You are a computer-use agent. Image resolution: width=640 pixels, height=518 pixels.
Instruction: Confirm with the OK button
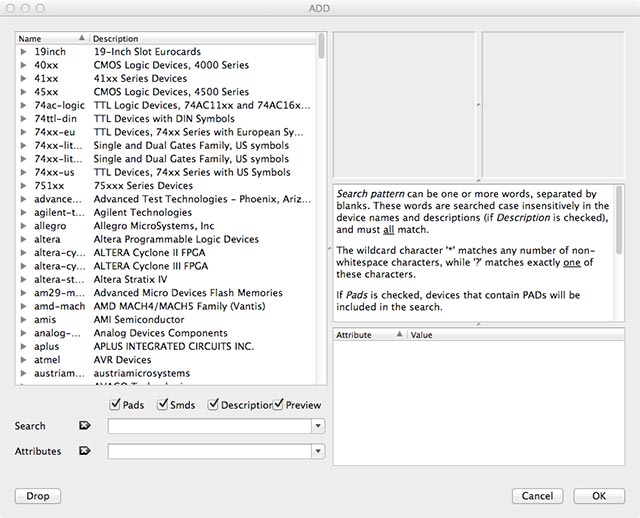599,495
